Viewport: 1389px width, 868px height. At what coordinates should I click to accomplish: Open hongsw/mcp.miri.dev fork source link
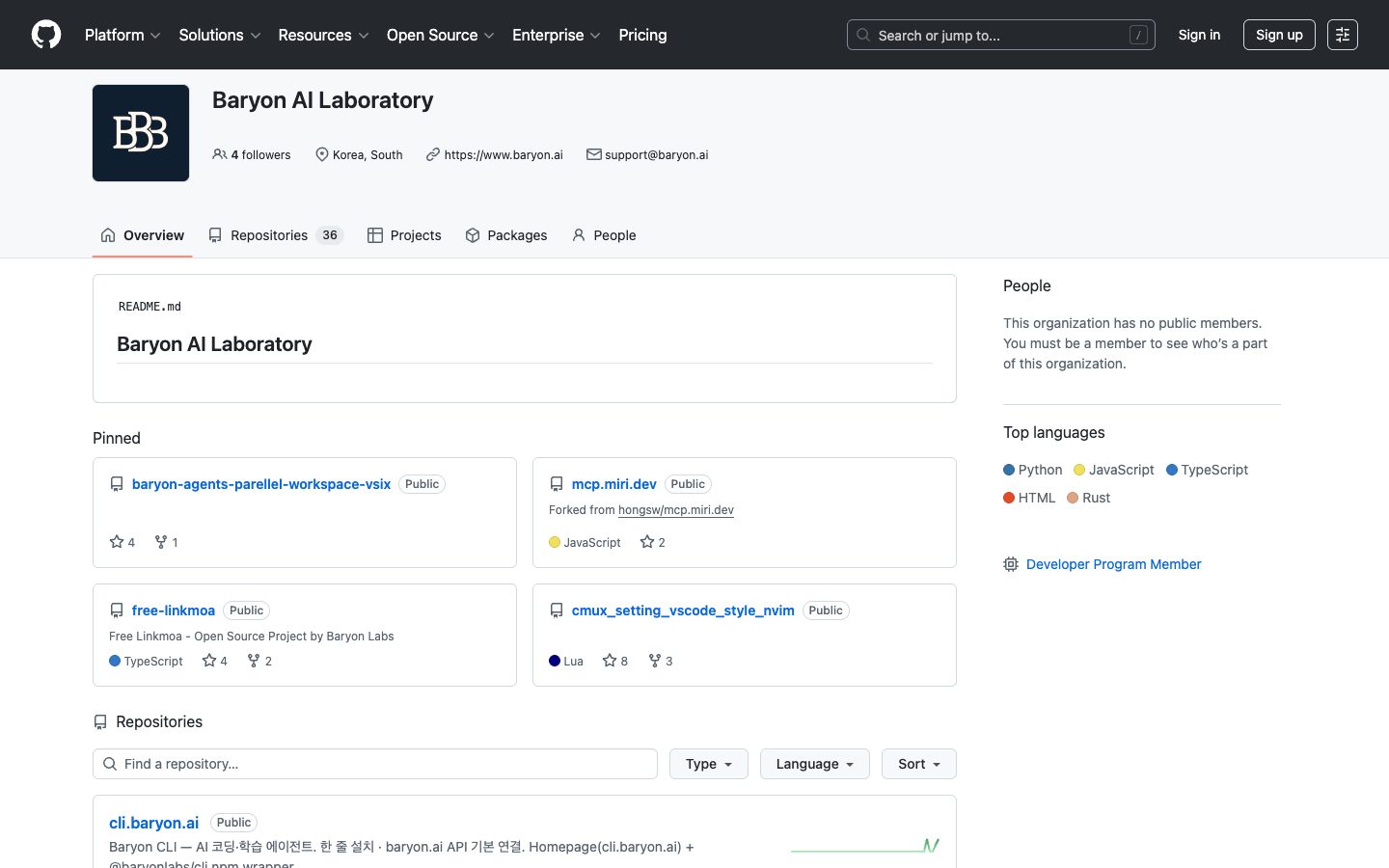[676, 510]
